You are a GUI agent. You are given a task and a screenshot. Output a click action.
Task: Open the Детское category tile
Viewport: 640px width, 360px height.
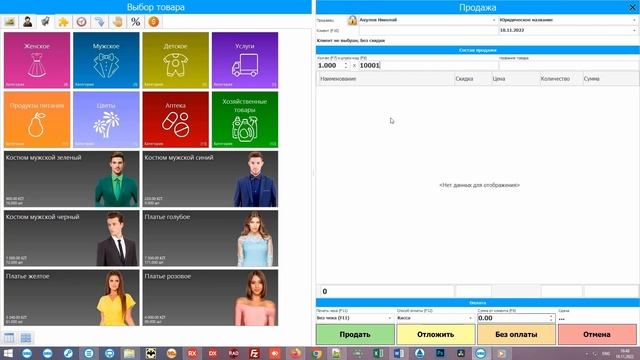(176, 60)
